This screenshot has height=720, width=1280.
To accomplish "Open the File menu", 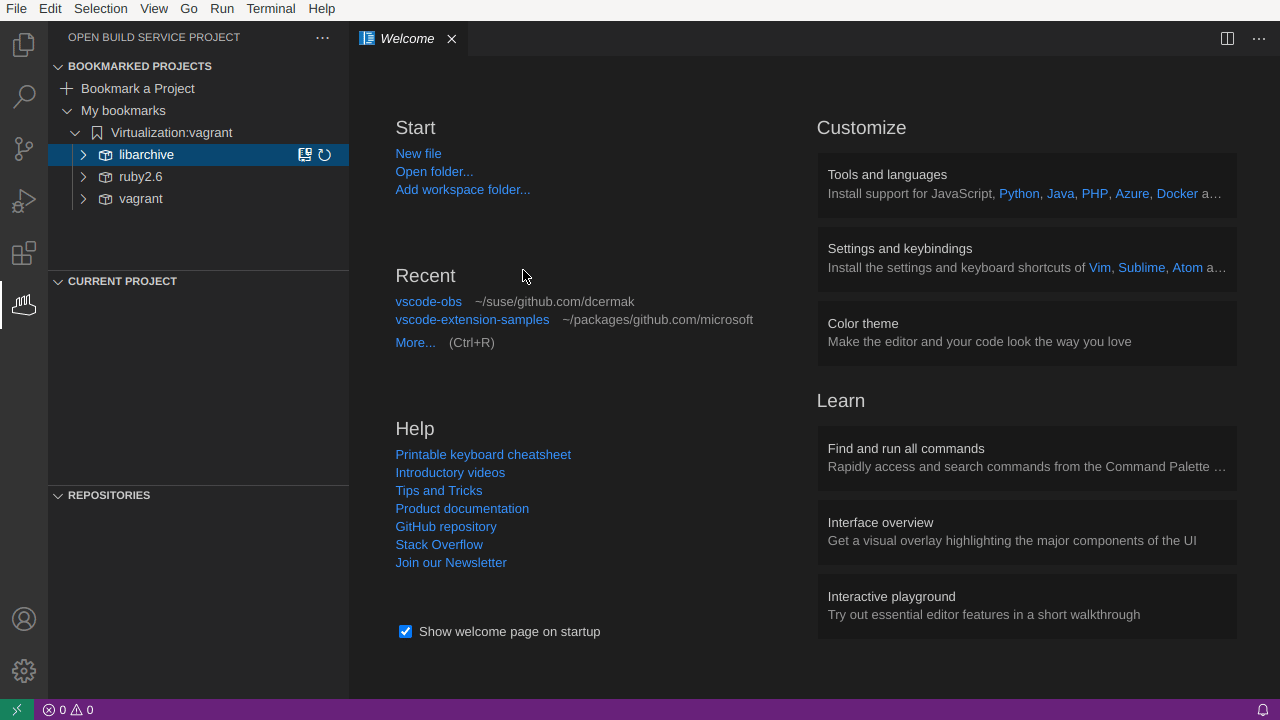I will 16,9.
